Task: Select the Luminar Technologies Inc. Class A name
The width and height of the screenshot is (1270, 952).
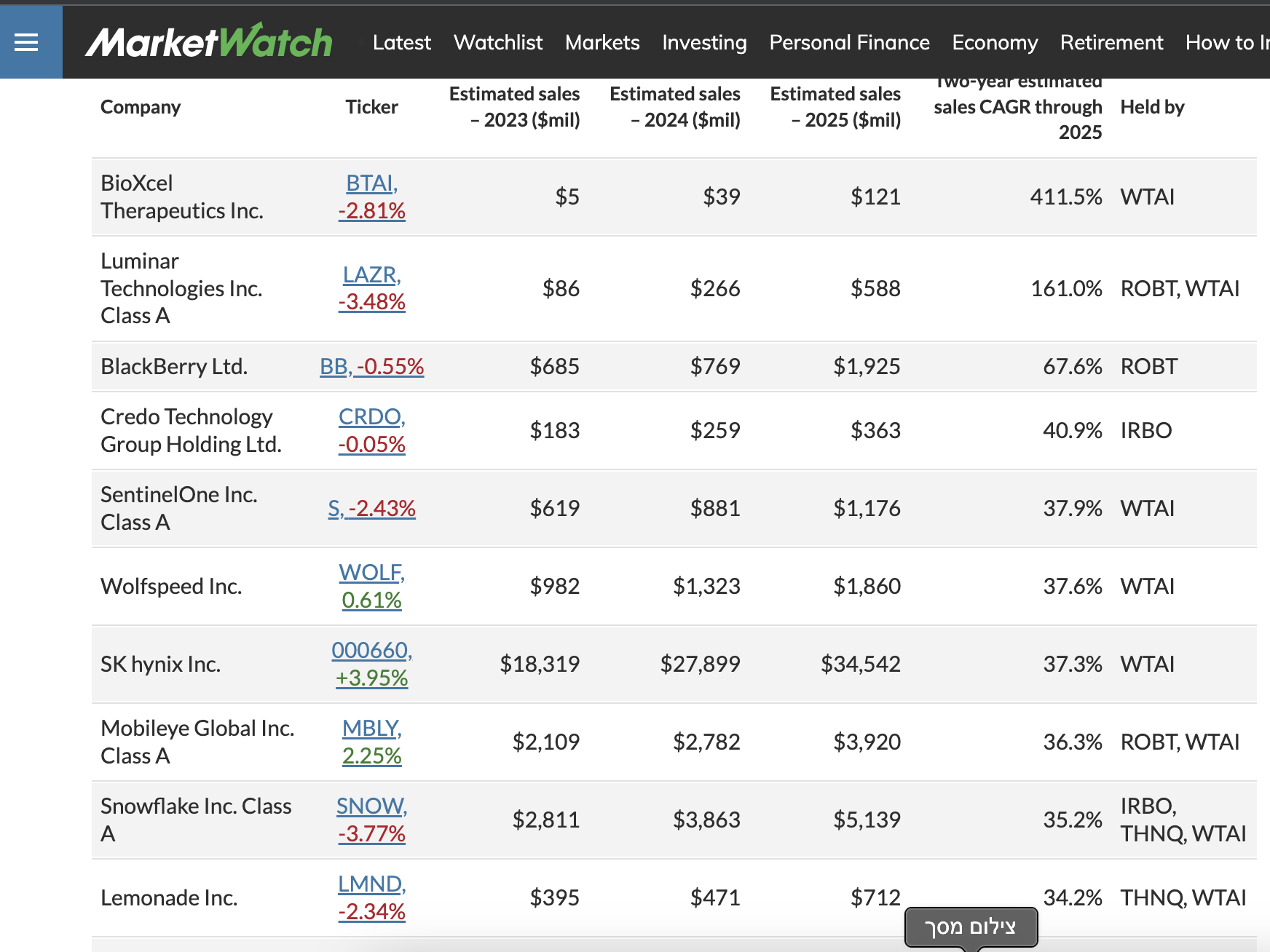Action: coord(181,288)
